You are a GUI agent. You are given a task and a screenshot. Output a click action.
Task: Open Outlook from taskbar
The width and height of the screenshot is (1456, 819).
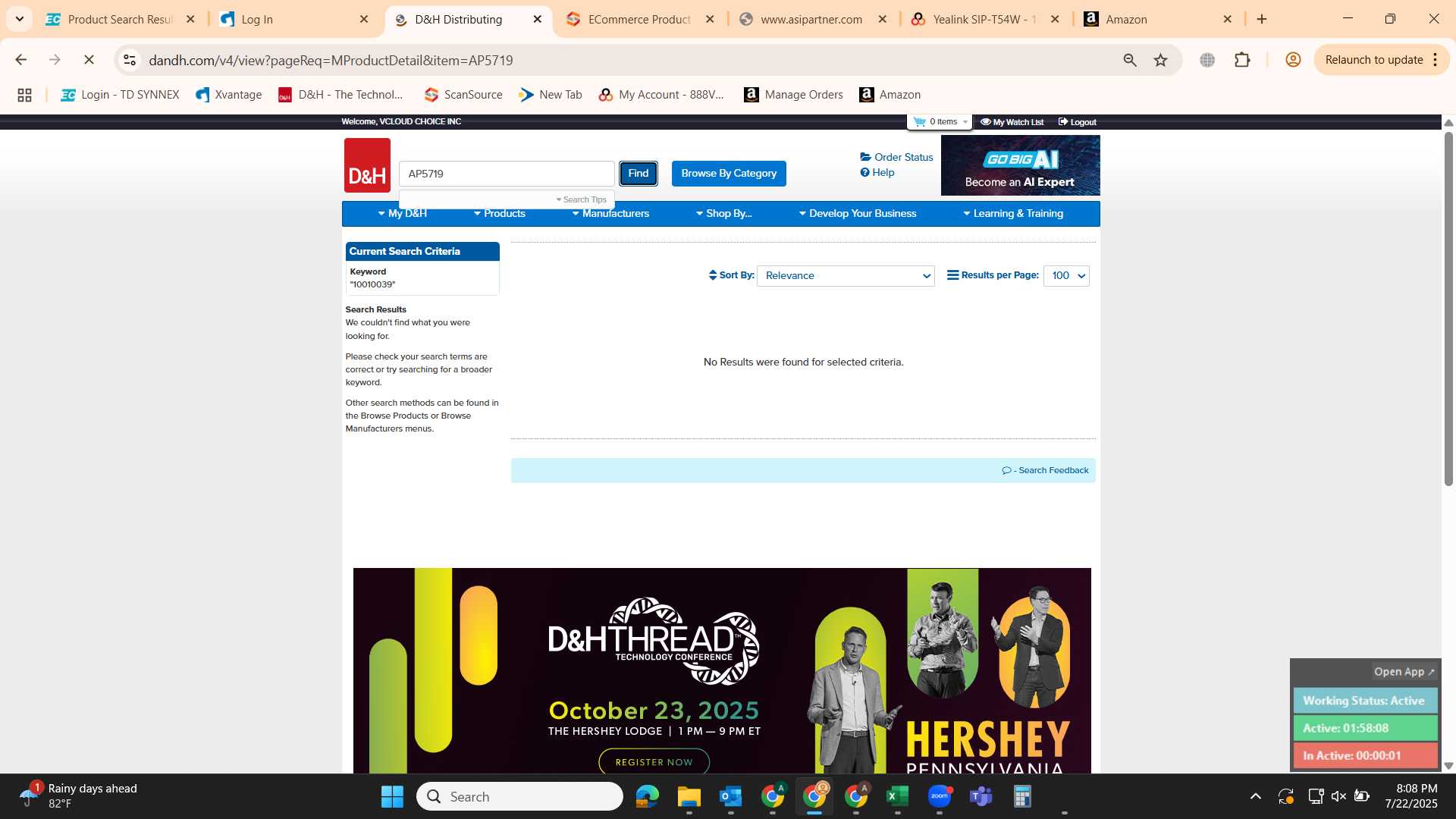730,796
